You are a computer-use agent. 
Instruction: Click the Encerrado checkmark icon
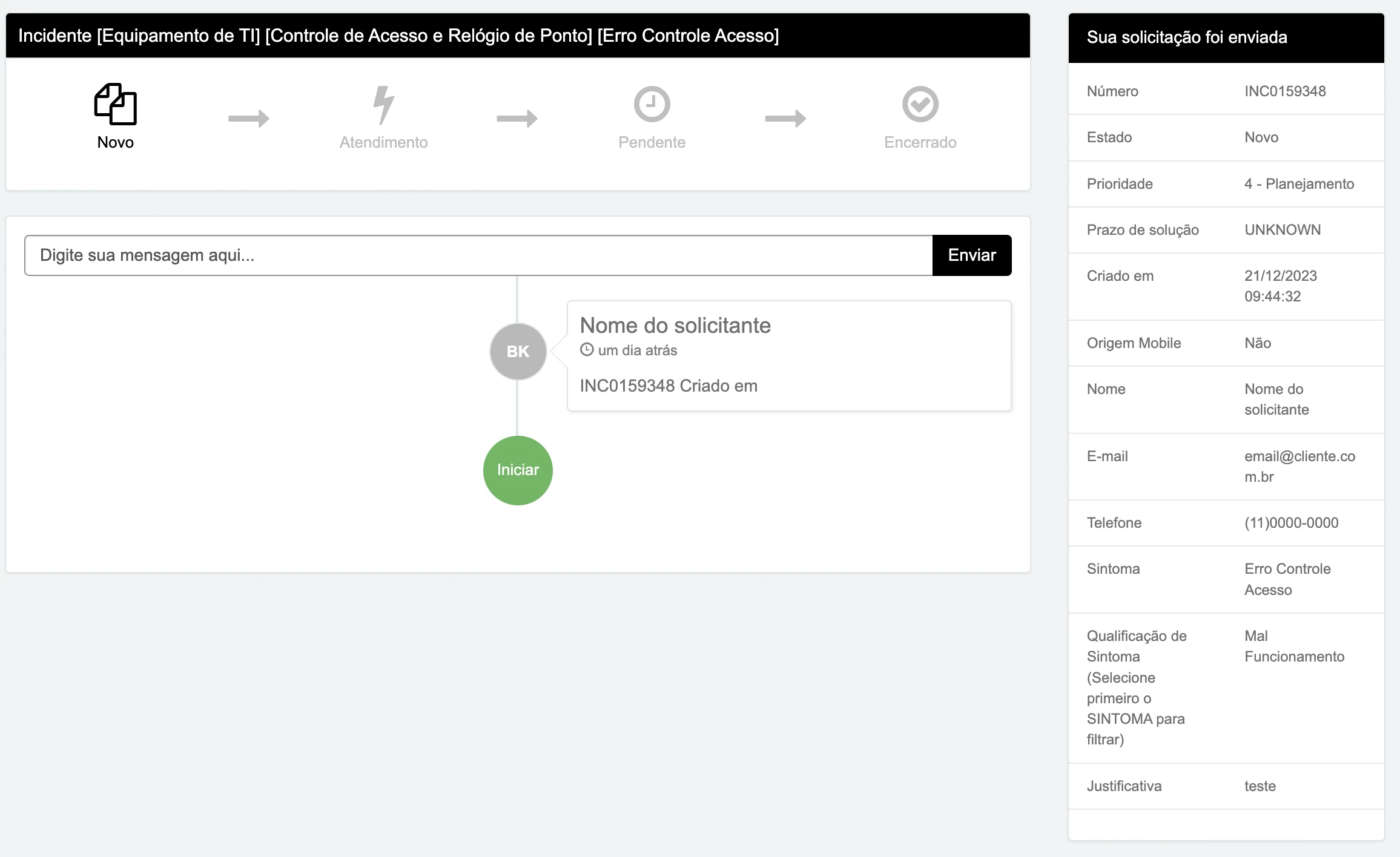point(920,104)
